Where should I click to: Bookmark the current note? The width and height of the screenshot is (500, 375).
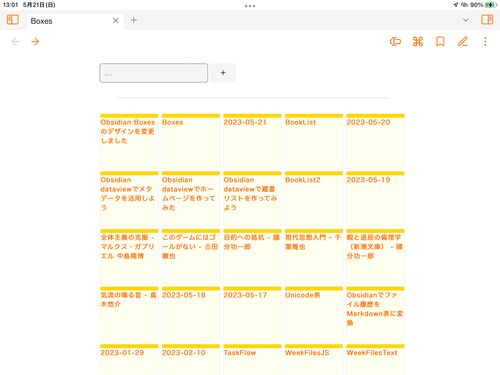click(x=440, y=42)
